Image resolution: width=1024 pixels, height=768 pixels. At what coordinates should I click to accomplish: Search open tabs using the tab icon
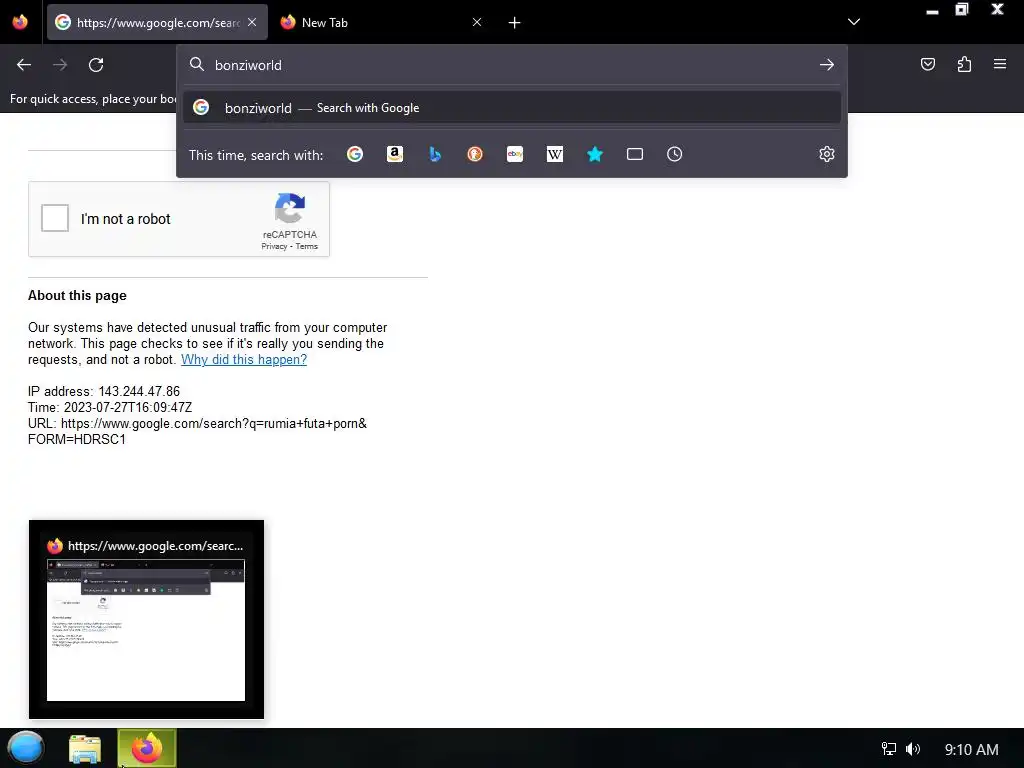(635, 154)
